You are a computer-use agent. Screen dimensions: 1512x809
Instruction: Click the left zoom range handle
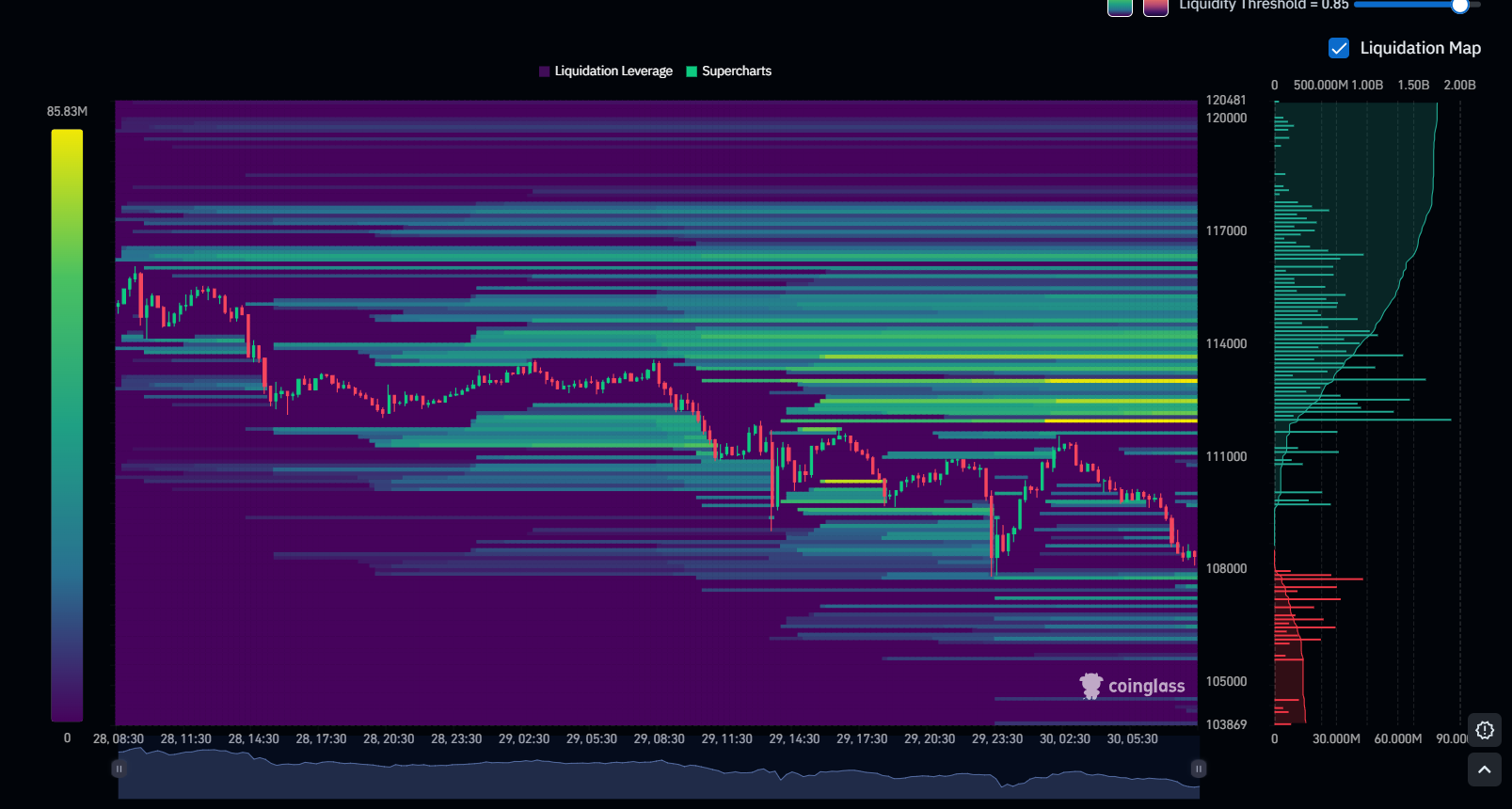(x=119, y=769)
